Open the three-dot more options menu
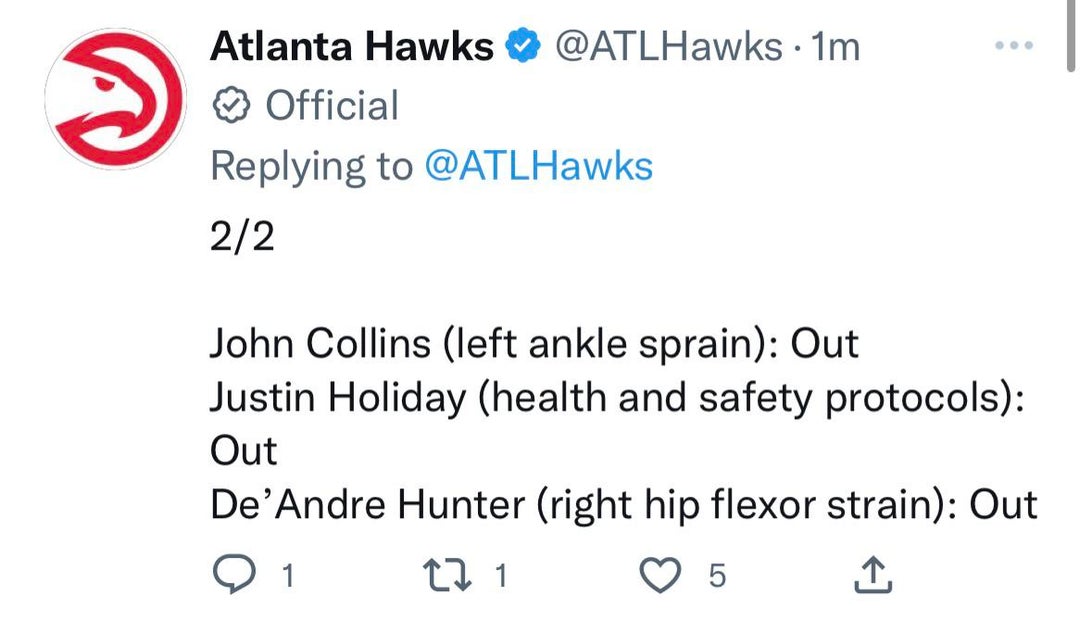Image resolution: width=1080 pixels, height=621 pixels. 1014,46
